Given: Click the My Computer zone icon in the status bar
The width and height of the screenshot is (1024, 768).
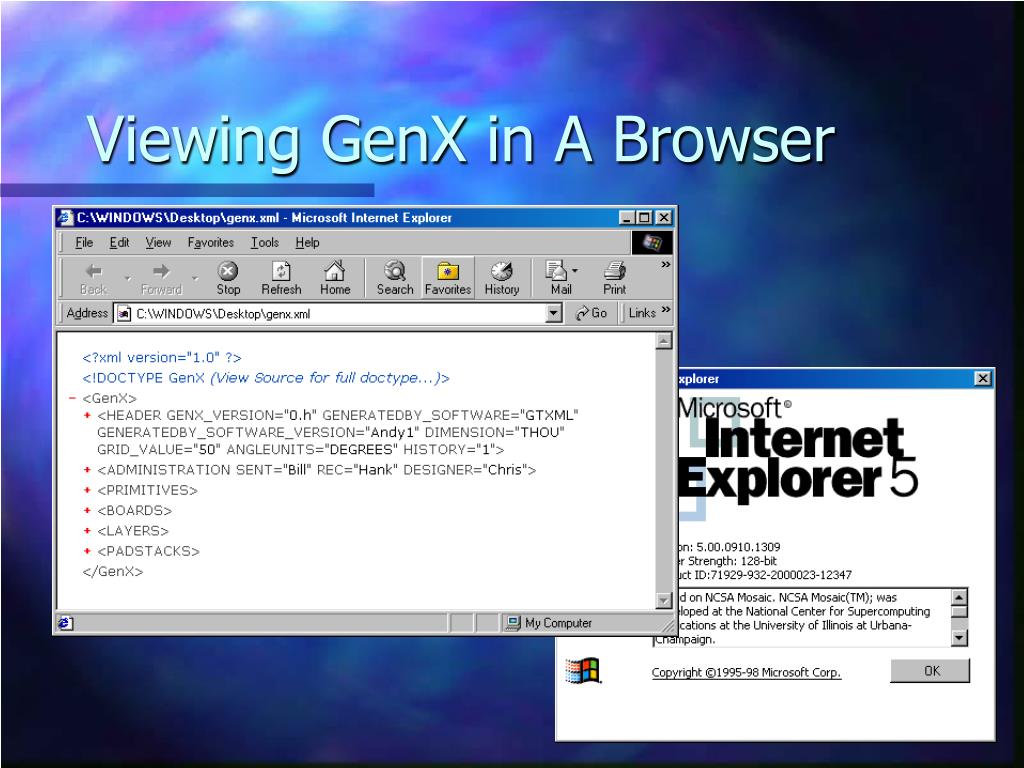Looking at the screenshot, I should click(x=513, y=622).
